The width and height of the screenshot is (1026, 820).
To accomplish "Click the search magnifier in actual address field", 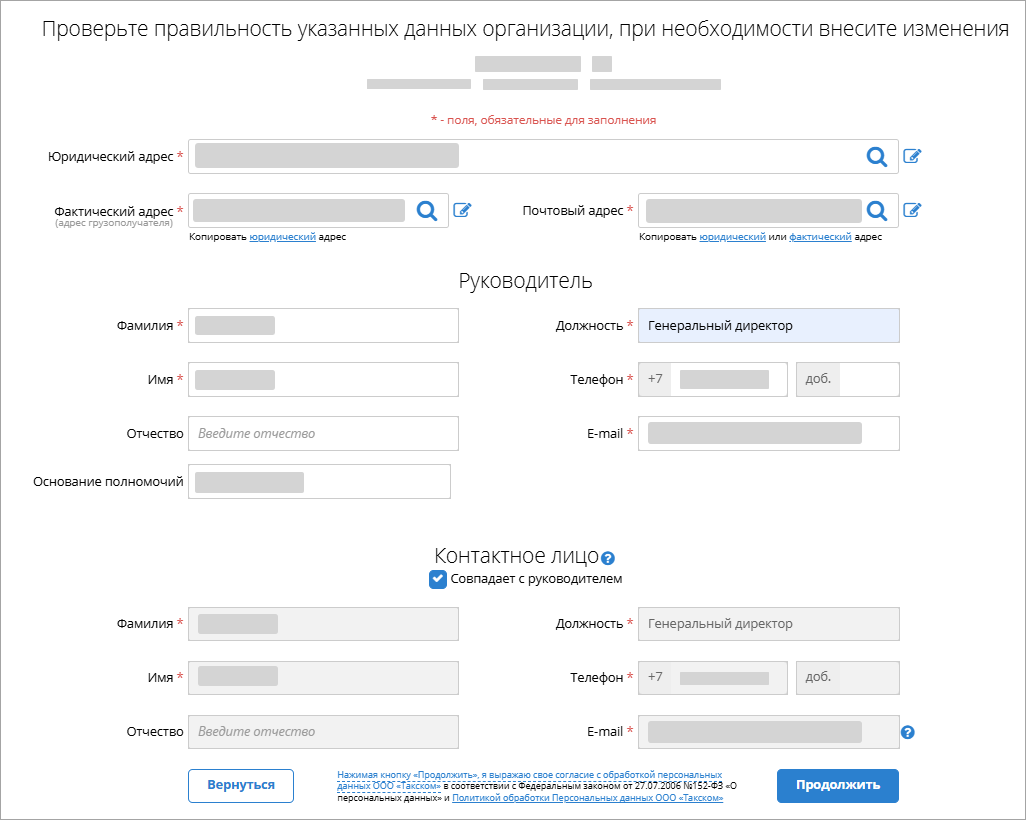I will click(427, 210).
